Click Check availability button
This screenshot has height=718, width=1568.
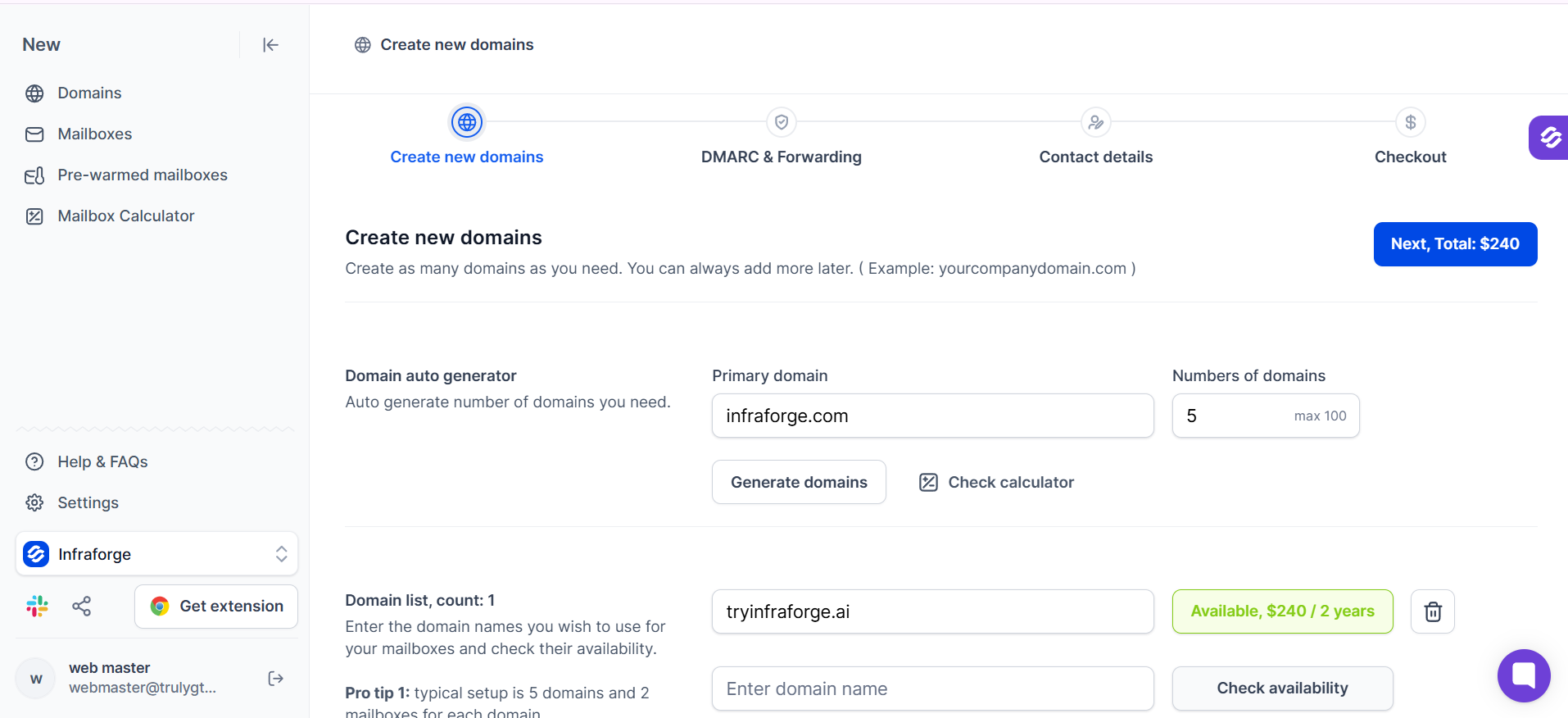1282,688
